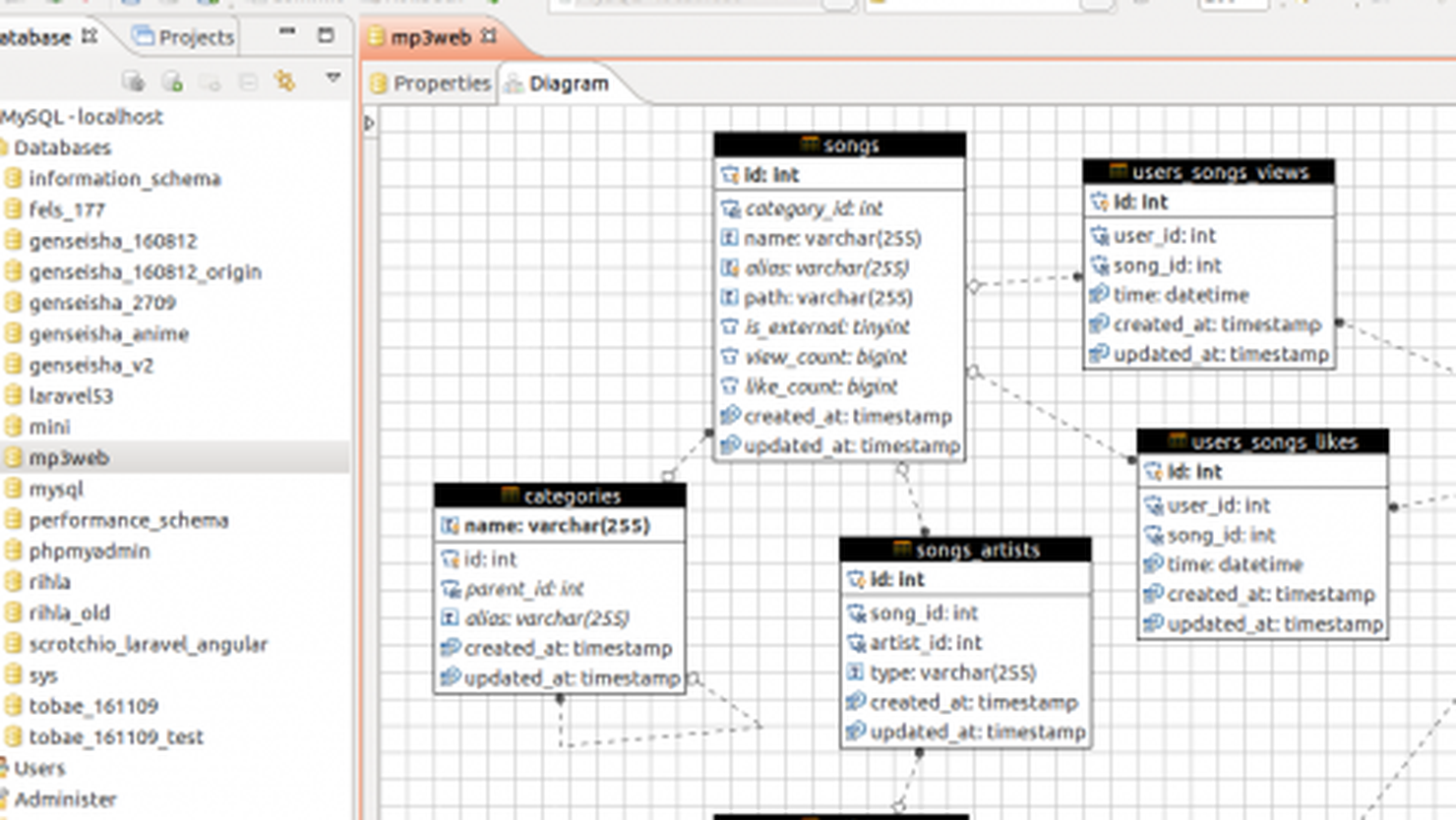The image size is (1456, 820).
Task: Click the laravel53 database icon
Action: point(13,395)
